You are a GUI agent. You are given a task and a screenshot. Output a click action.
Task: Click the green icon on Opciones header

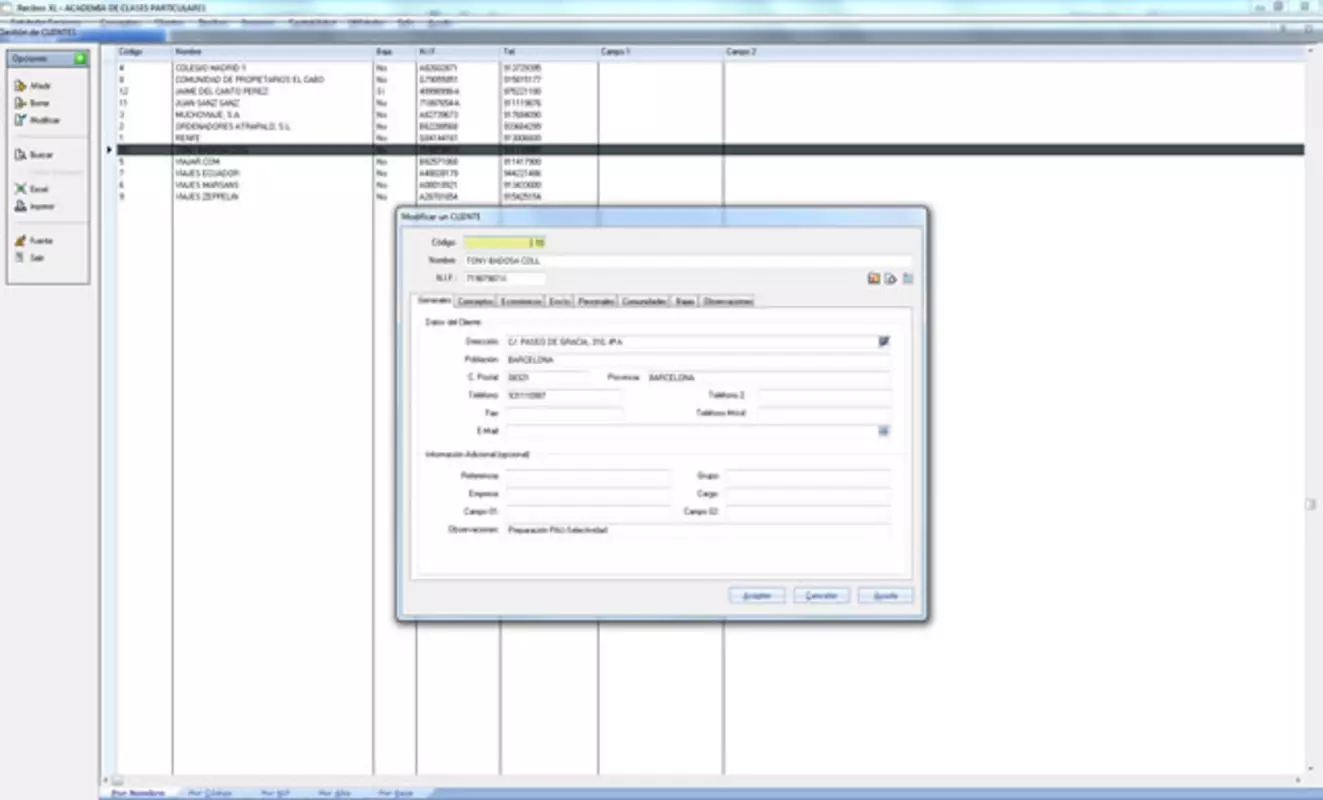coord(80,59)
